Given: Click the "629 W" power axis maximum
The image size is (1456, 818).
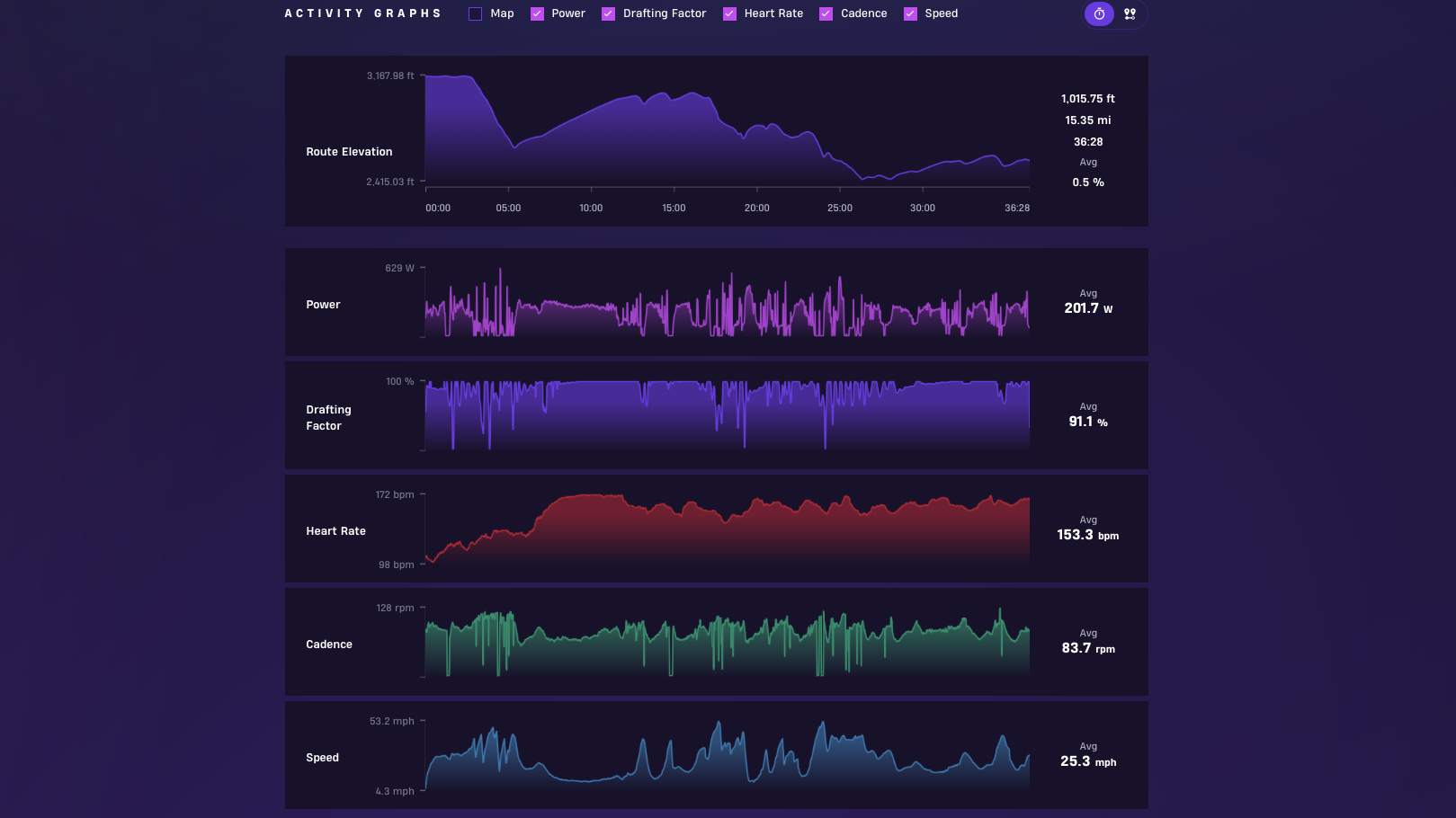Looking at the screenshot, I should [x=400, y=268].
